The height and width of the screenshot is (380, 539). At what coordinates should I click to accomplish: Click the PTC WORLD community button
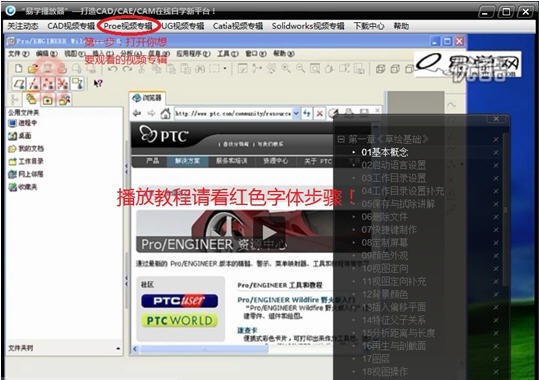pyautogui.click(x=179, y=321)
